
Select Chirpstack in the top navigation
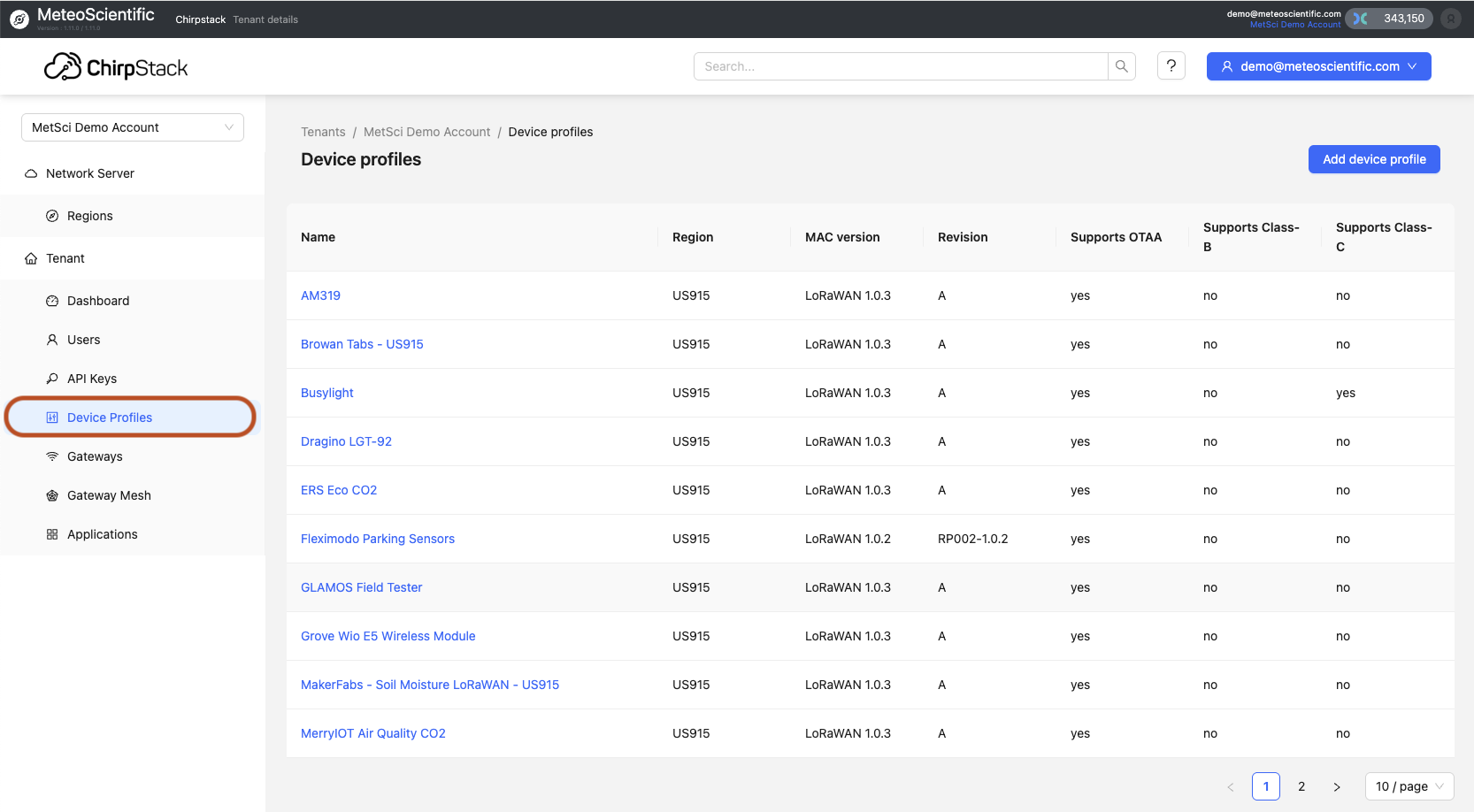pos(200,19)
